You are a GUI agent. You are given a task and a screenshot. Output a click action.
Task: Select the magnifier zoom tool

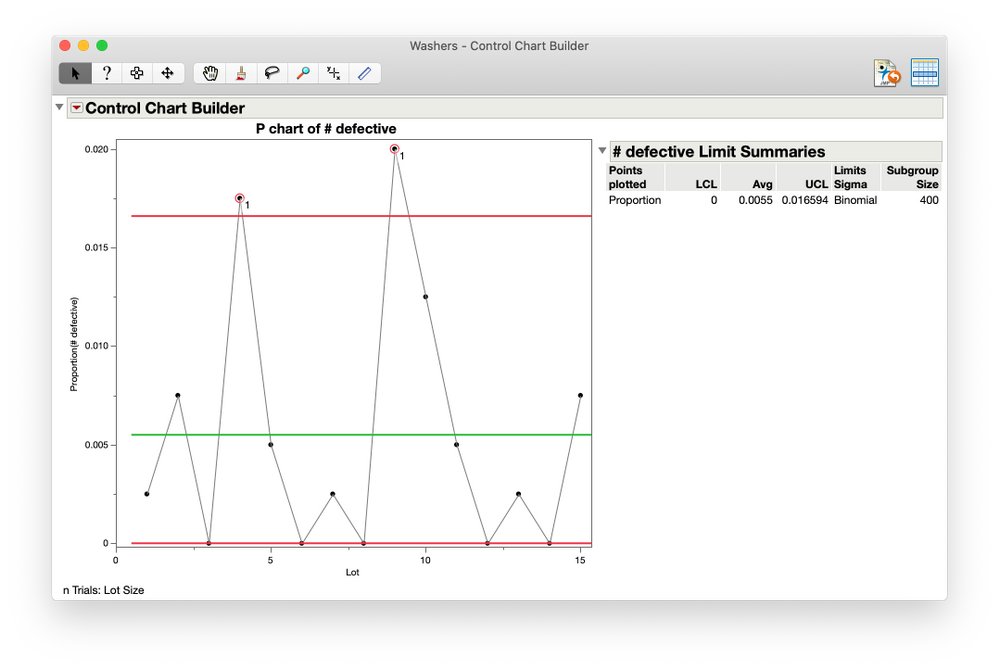point(303,73)
